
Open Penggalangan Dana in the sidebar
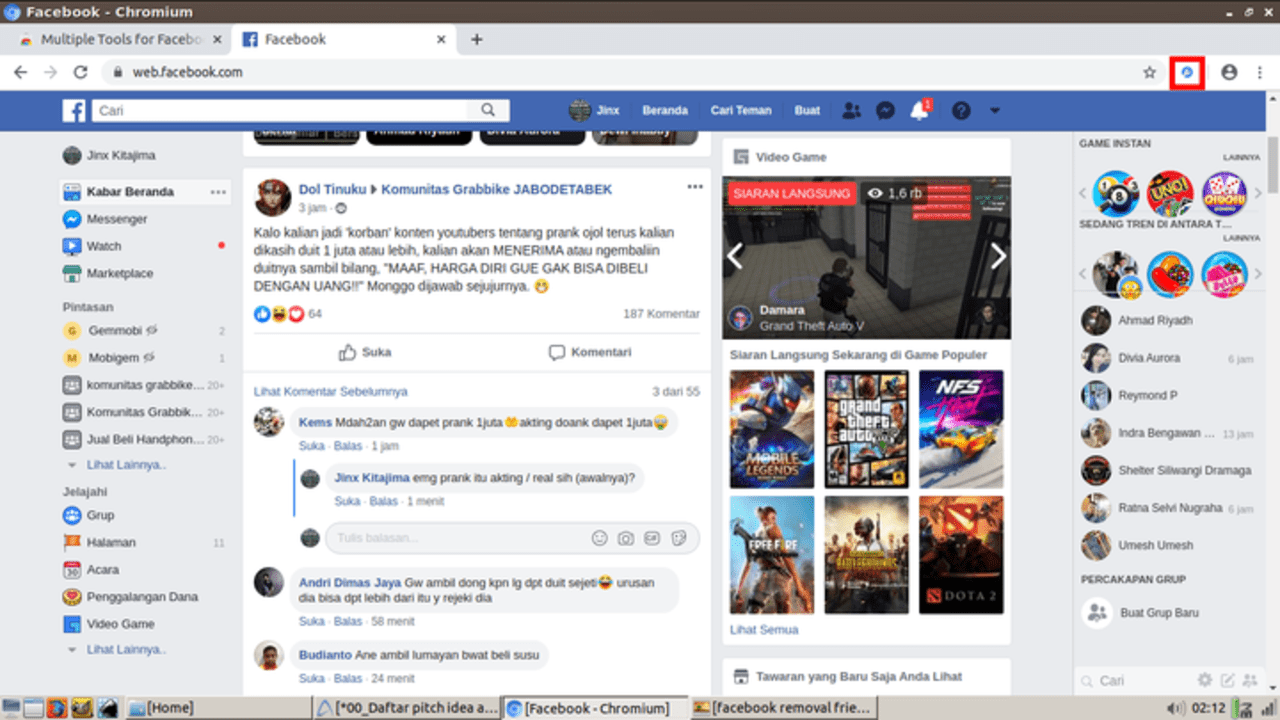pyautogui.click(x=130, y=597)
